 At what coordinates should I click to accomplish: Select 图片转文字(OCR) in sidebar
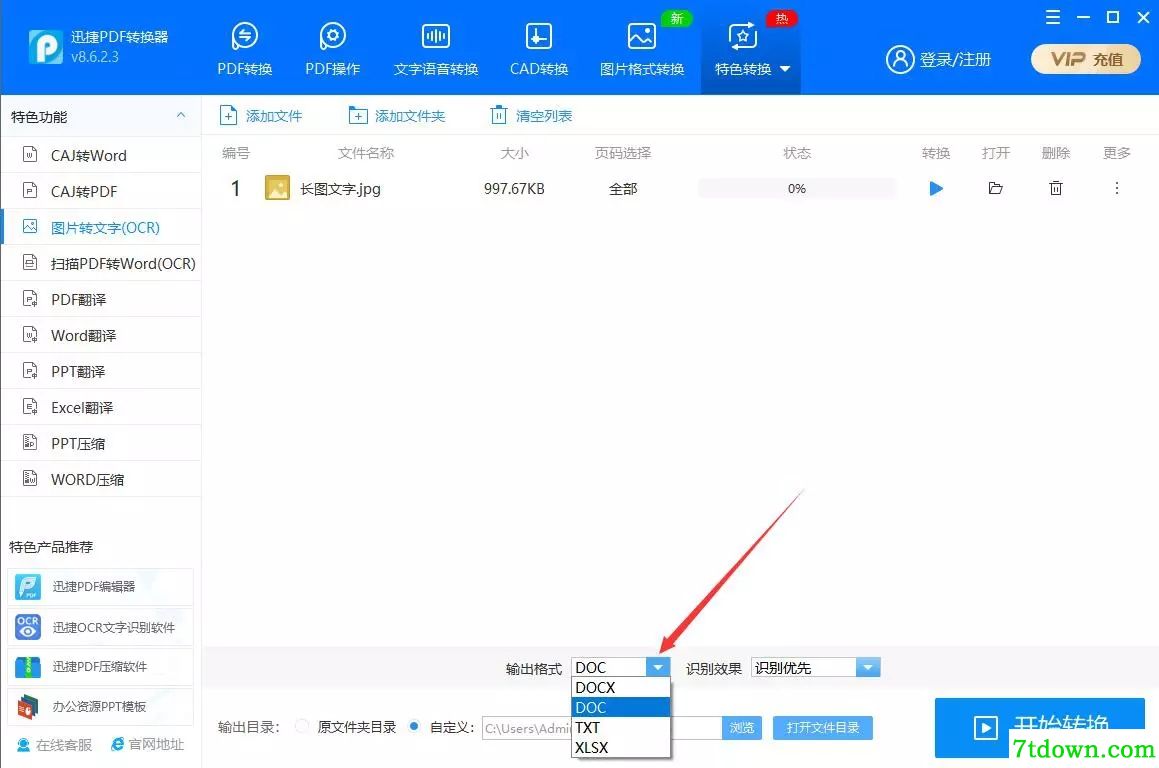[101, 227]
